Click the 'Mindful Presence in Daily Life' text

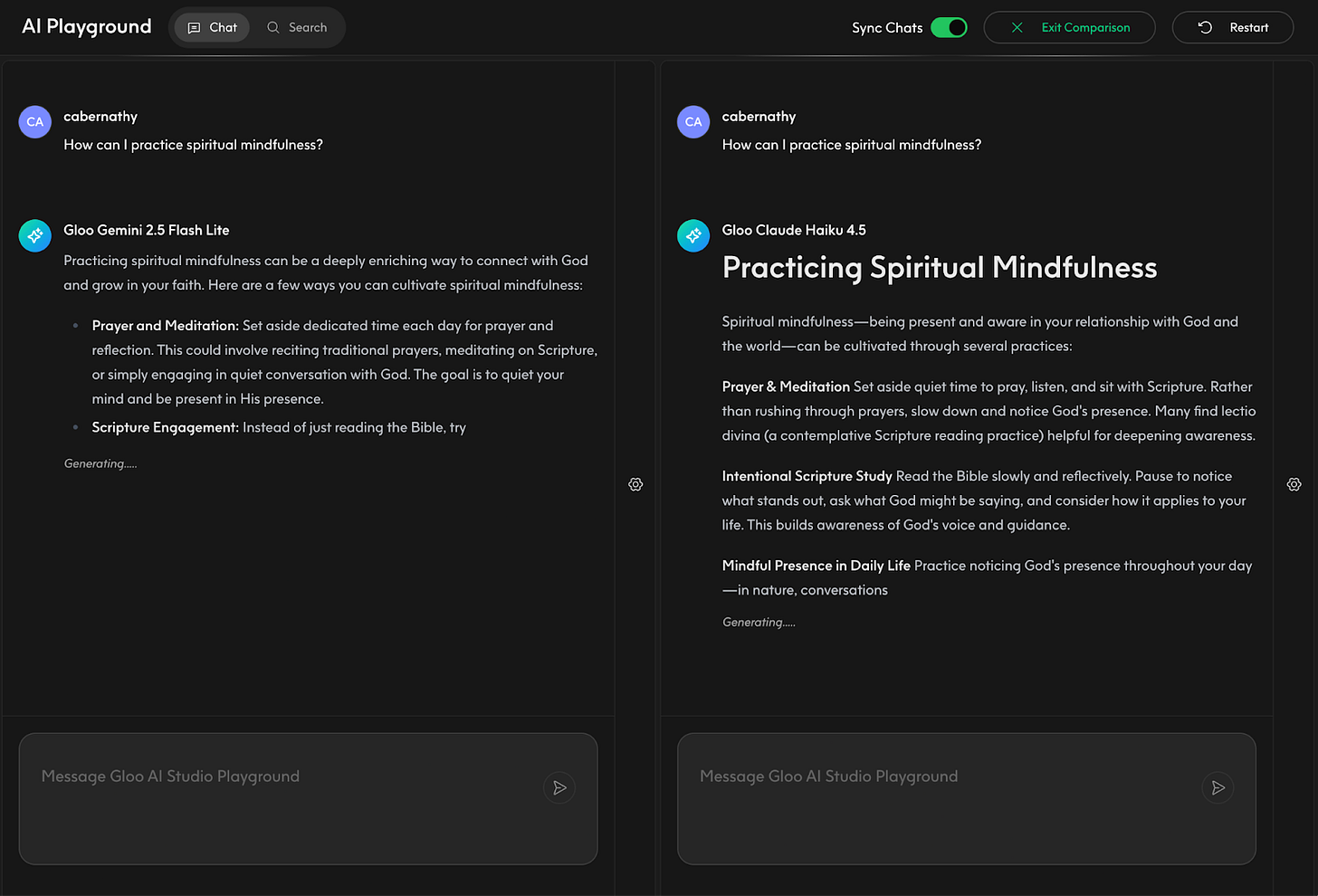(816, 566)
